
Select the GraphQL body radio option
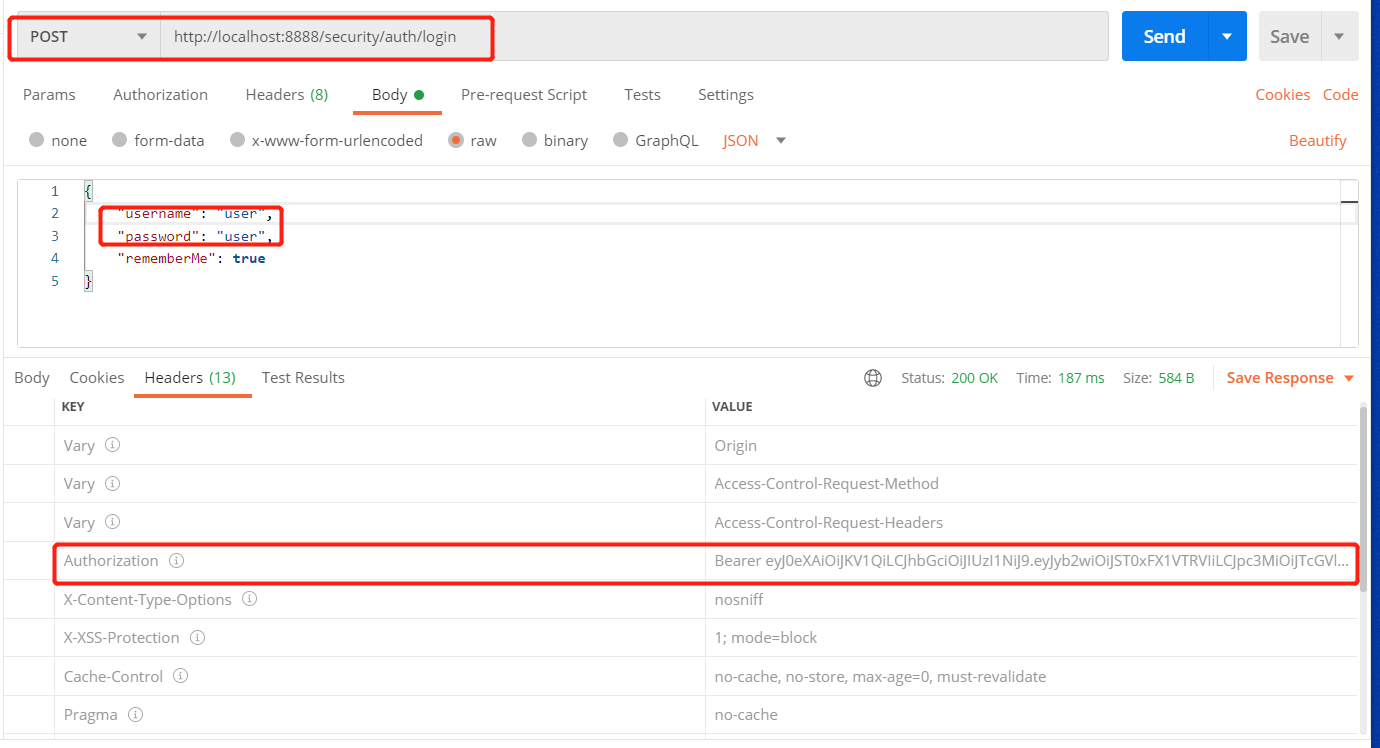coord(620,140)
